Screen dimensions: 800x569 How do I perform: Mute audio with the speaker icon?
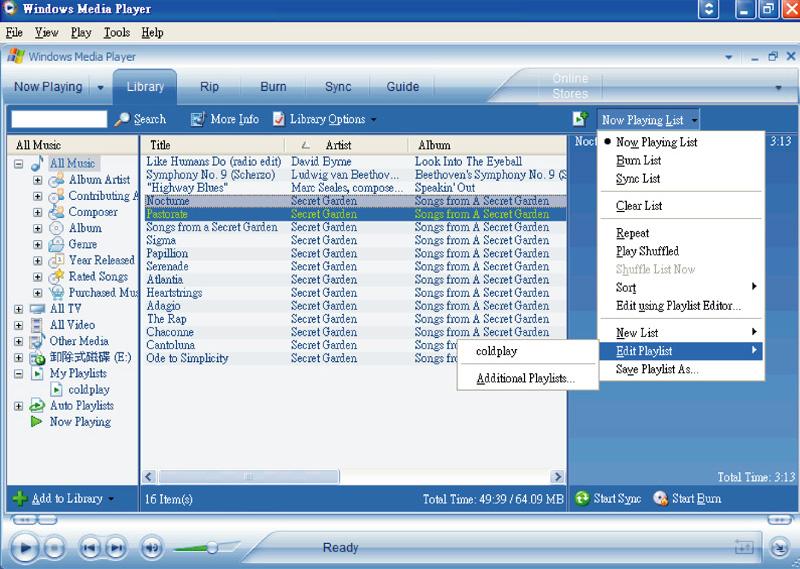[x=151, y=549]
